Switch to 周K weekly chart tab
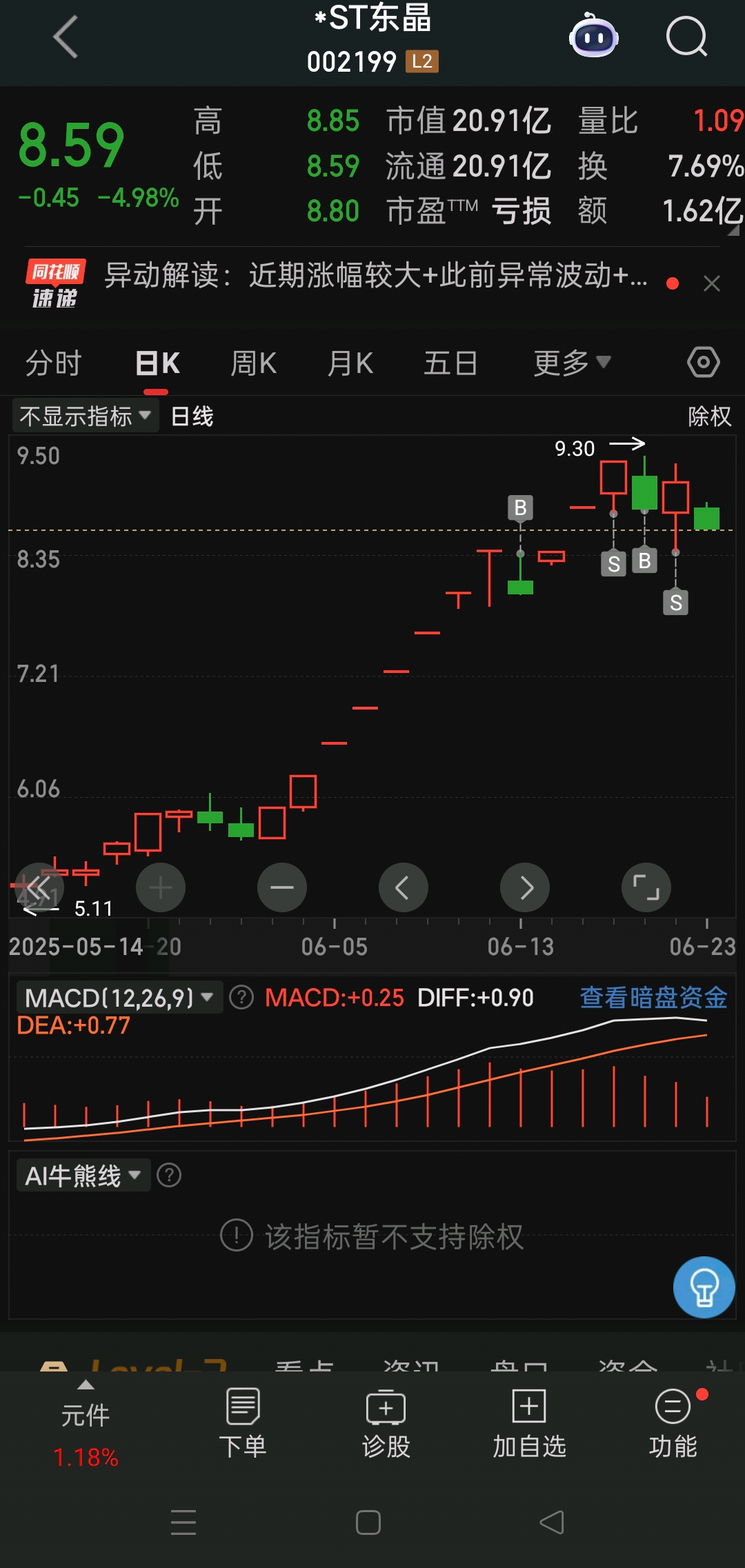The width and height of the screenshot is (745, 1568). (254, 363)
